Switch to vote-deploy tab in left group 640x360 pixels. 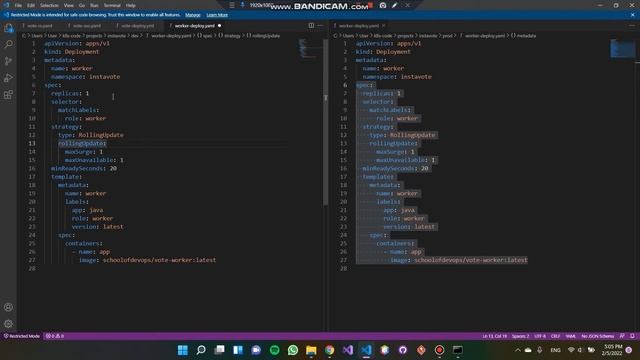click(x=138, y=26)
